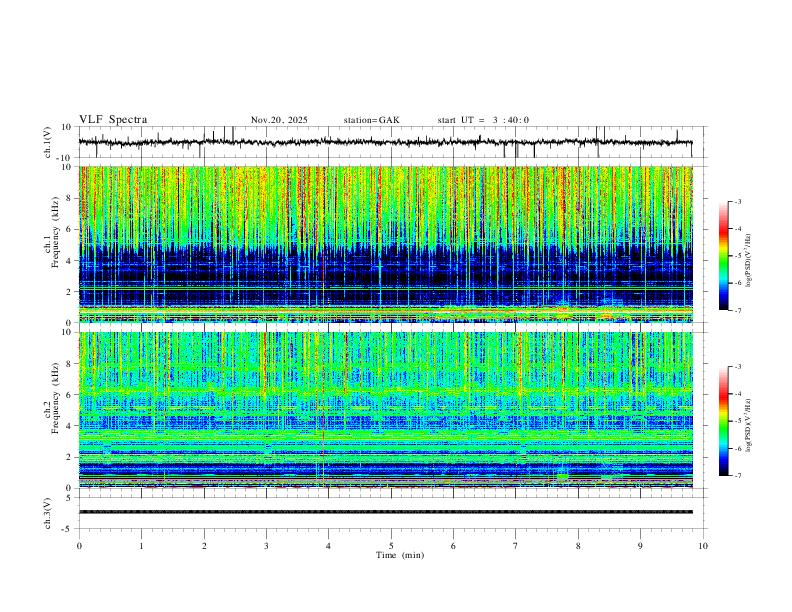The image size is (792, 612).
Task: Click tick label "10" on the Time axis
Action: [703, 546]
